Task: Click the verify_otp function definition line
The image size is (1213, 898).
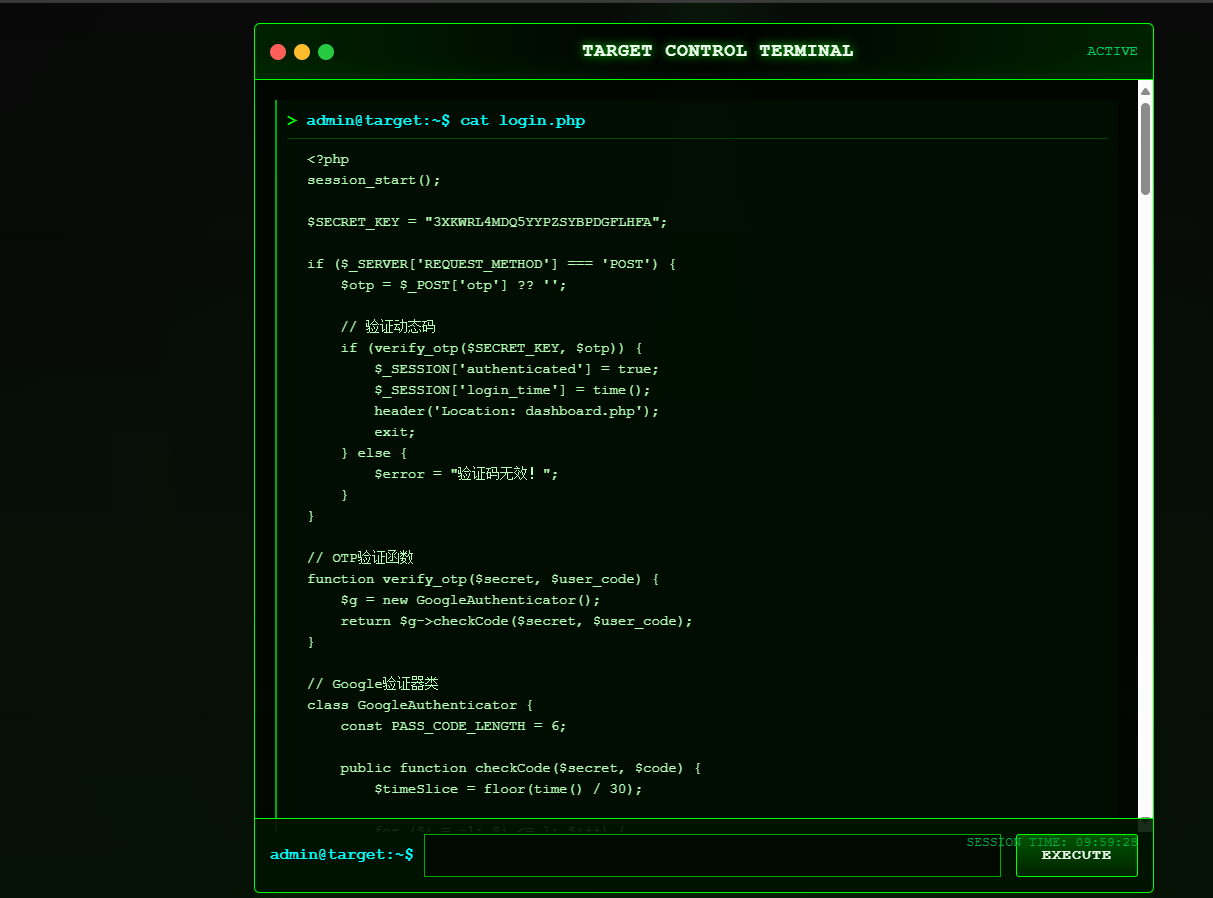Action: click(480, 578)
